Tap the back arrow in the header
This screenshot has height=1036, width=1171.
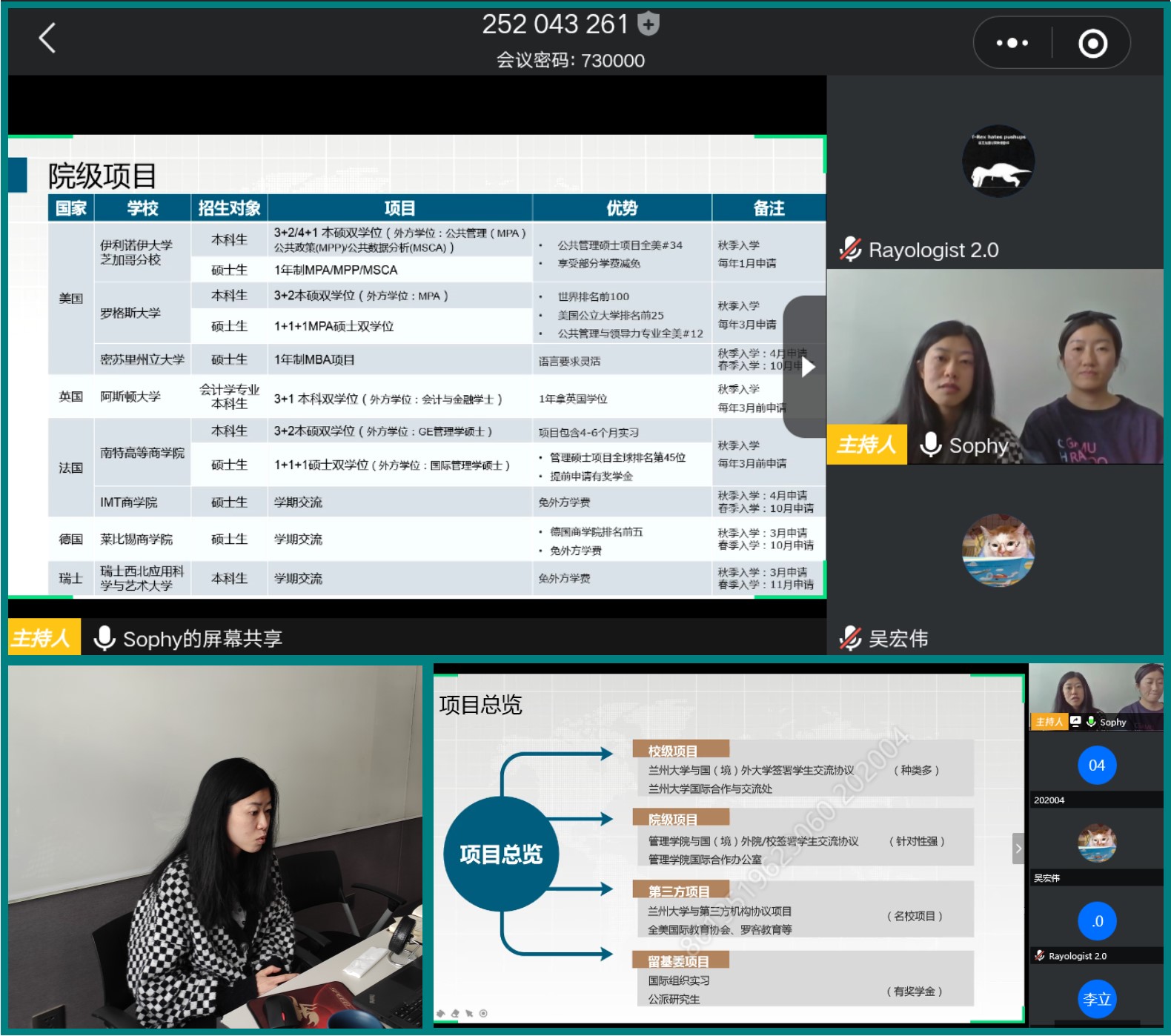(47, 39)
